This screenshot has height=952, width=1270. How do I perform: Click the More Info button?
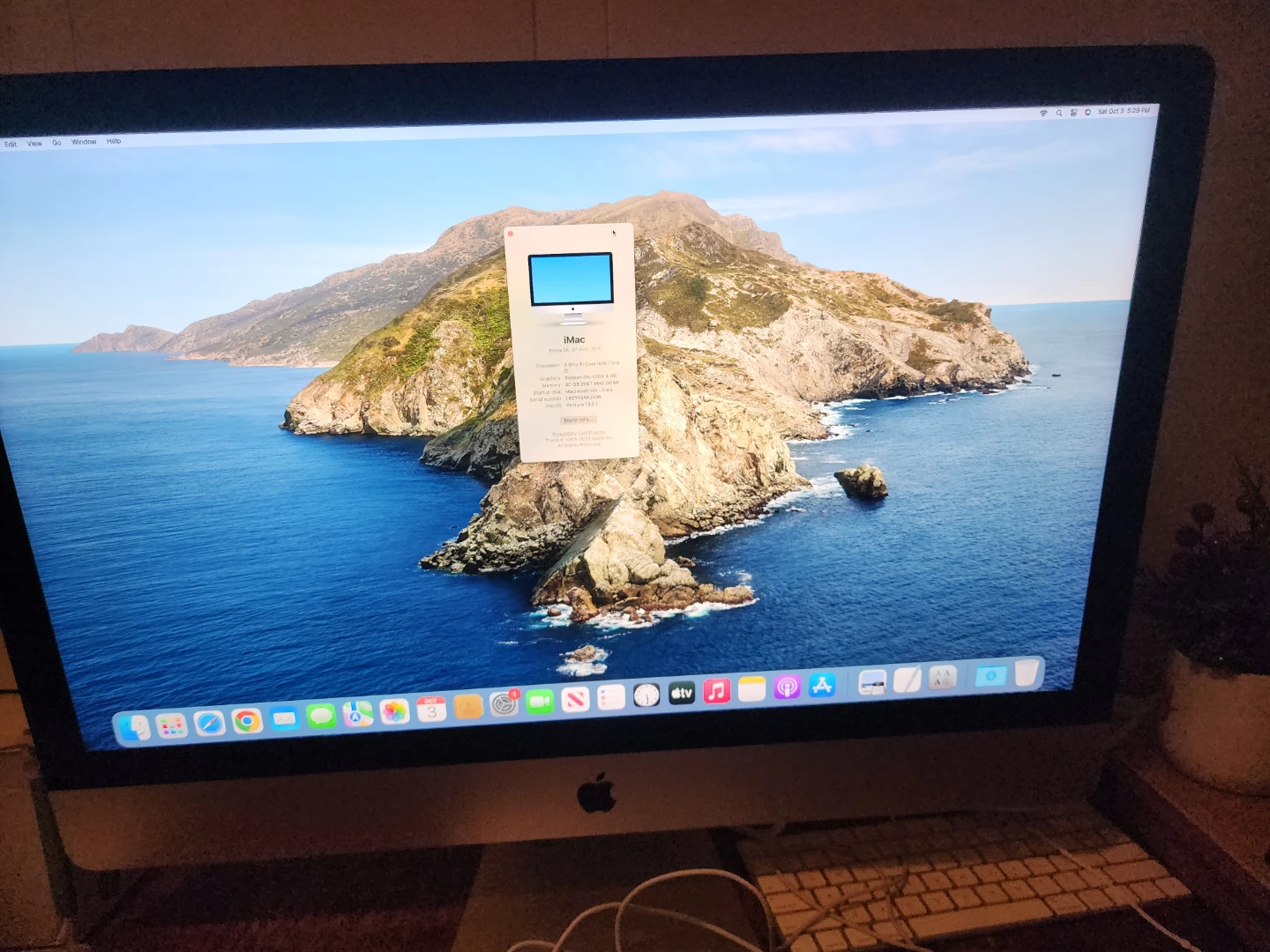tap(578, 420)
